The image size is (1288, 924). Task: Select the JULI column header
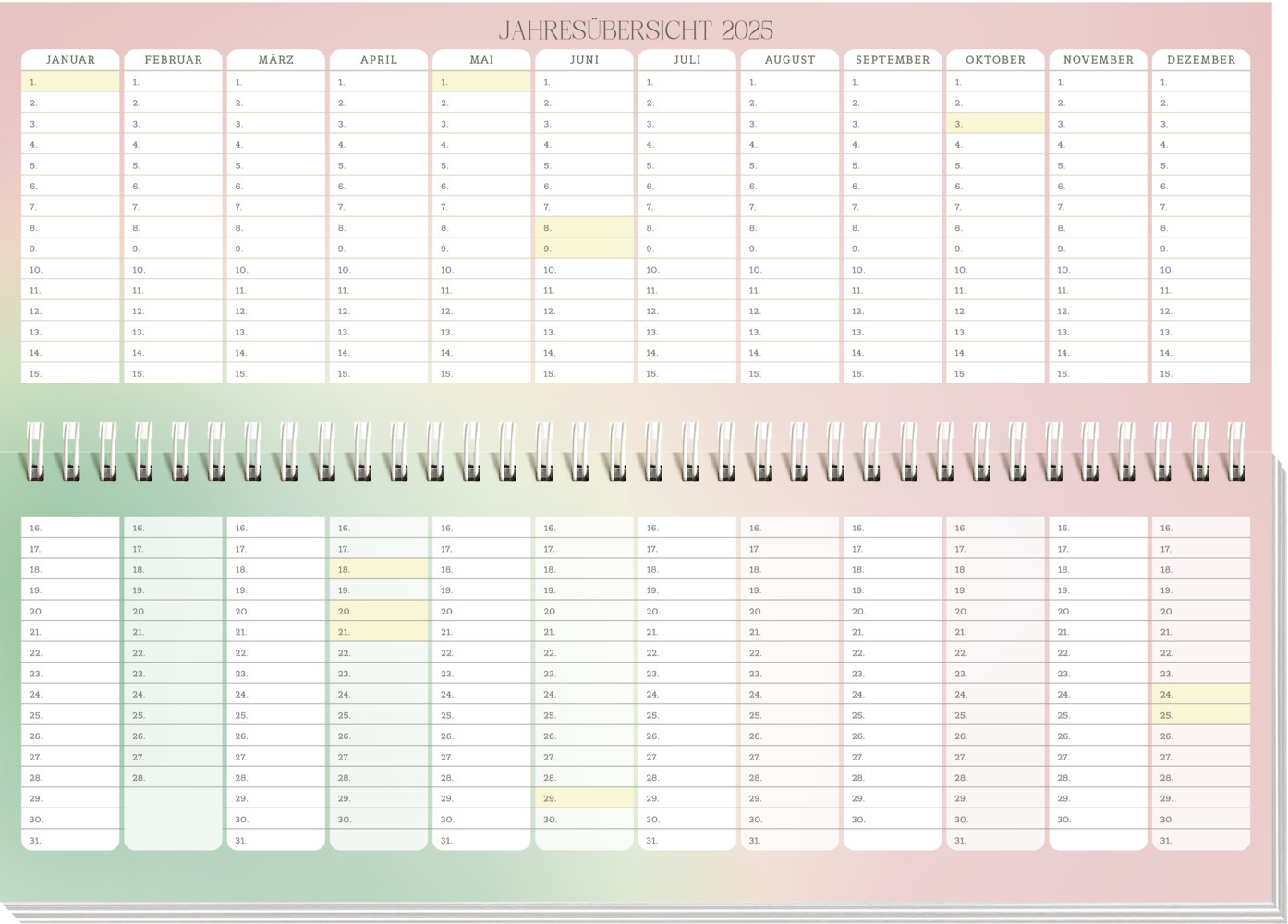point(687,60)
